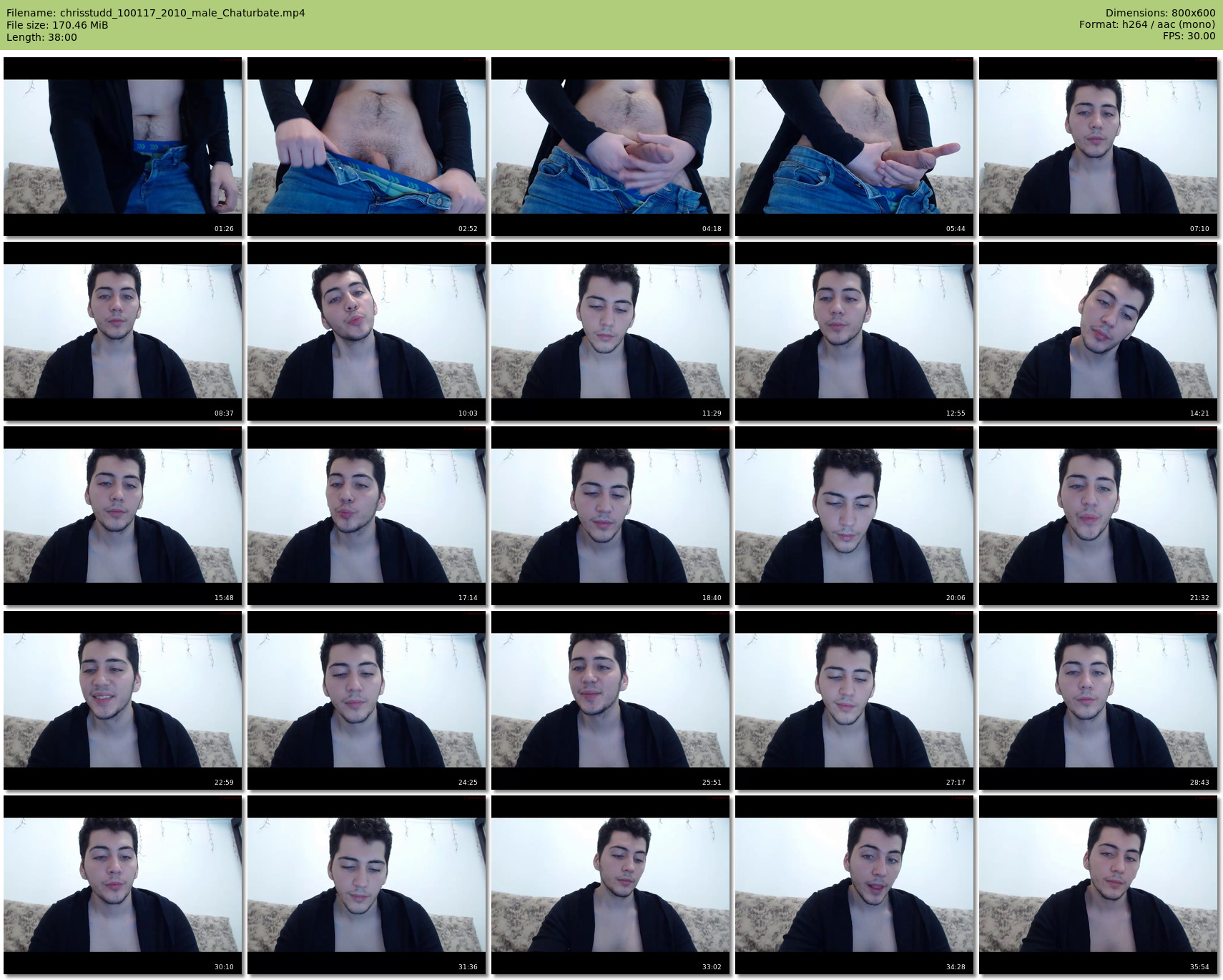Select the 'Format: h264 / aac (mono)' text

(1147, 25)
